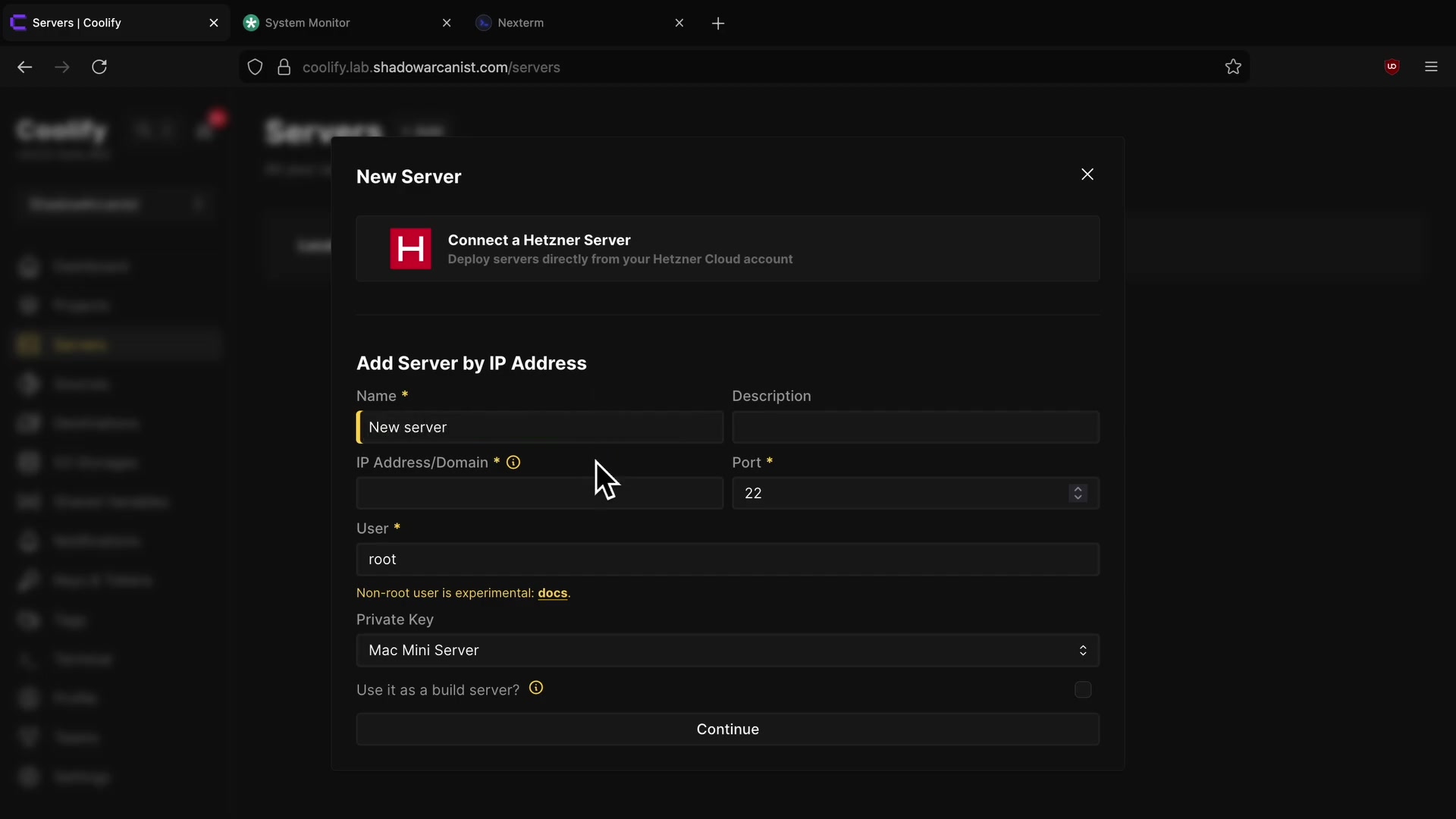Click the site padlock icon
The image size is (1456, 819).
284,67
